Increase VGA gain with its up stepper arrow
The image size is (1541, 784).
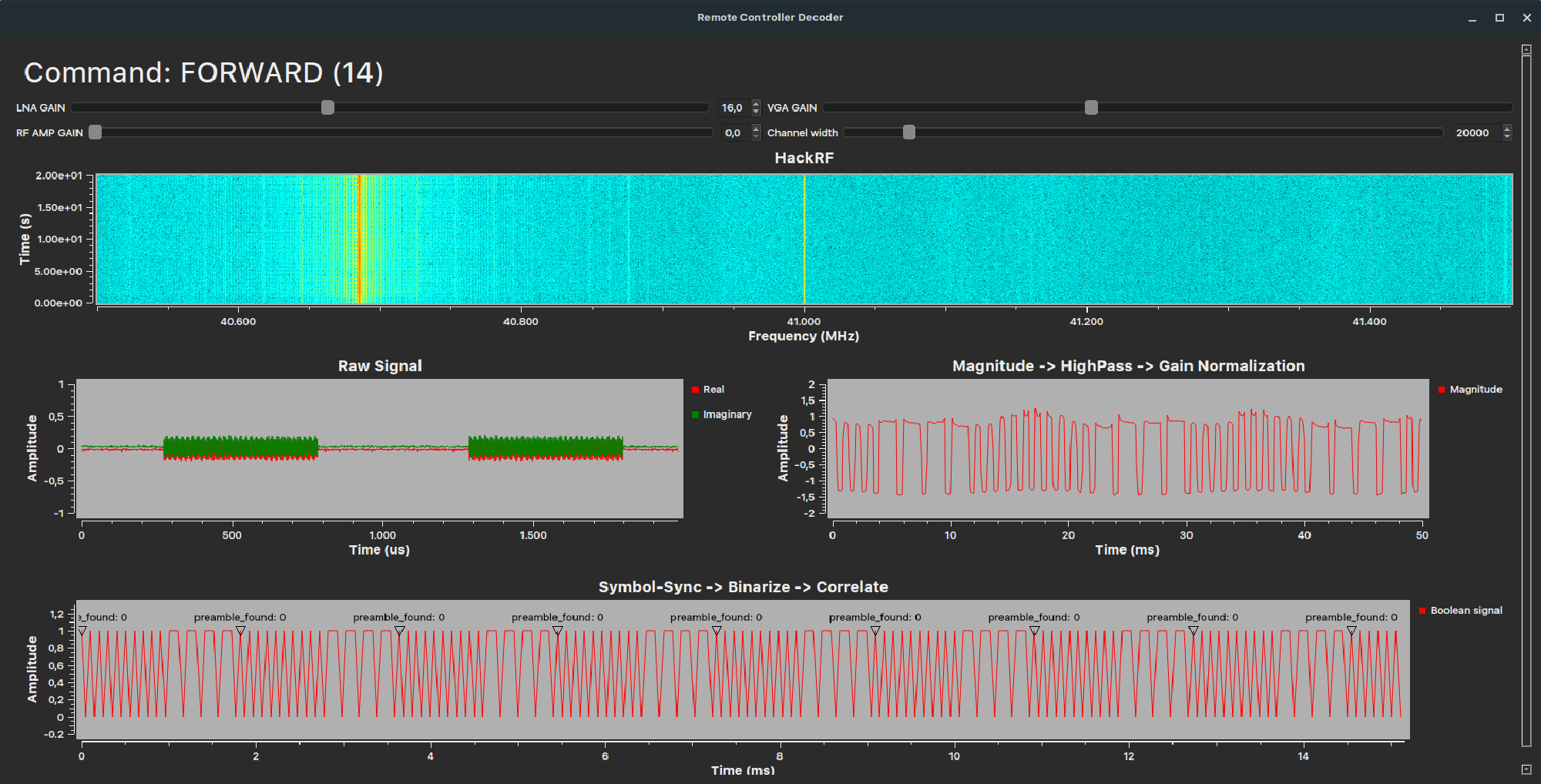754,104
